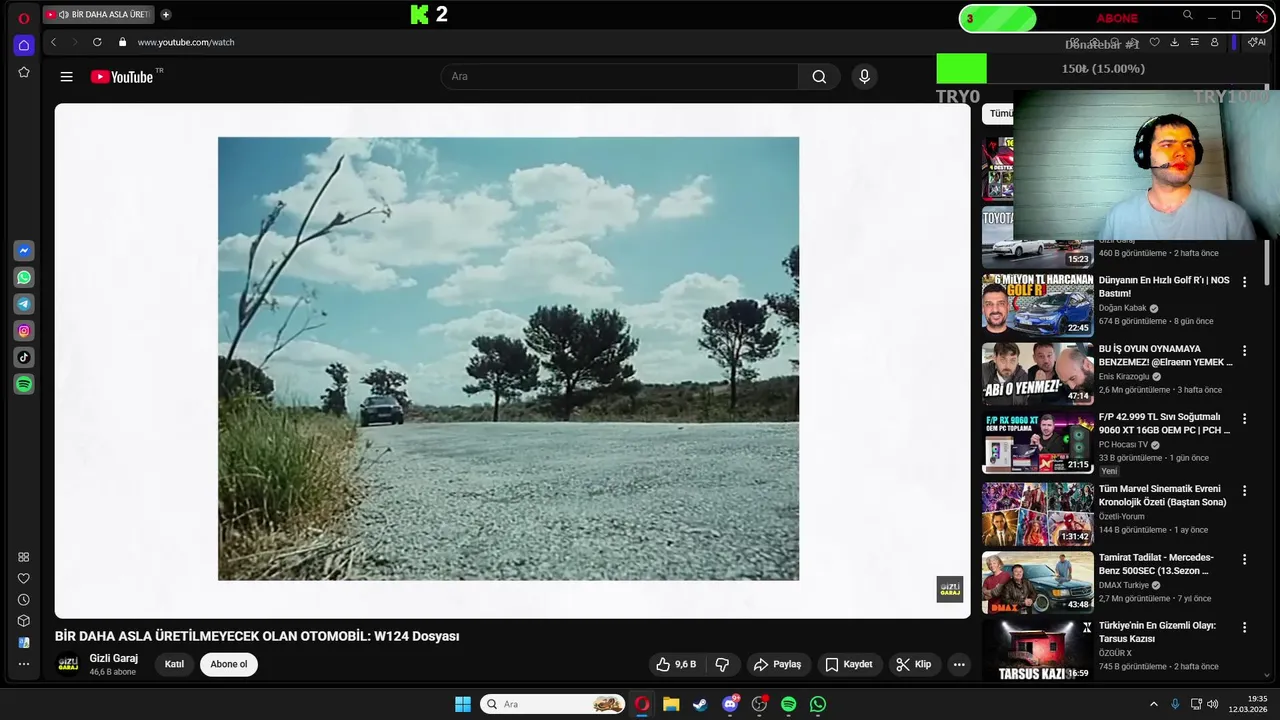Open YouTube hamburger guide menu
Viewport: 1280px width, 720px height.
pyautogui.click(x=66, y=77)
